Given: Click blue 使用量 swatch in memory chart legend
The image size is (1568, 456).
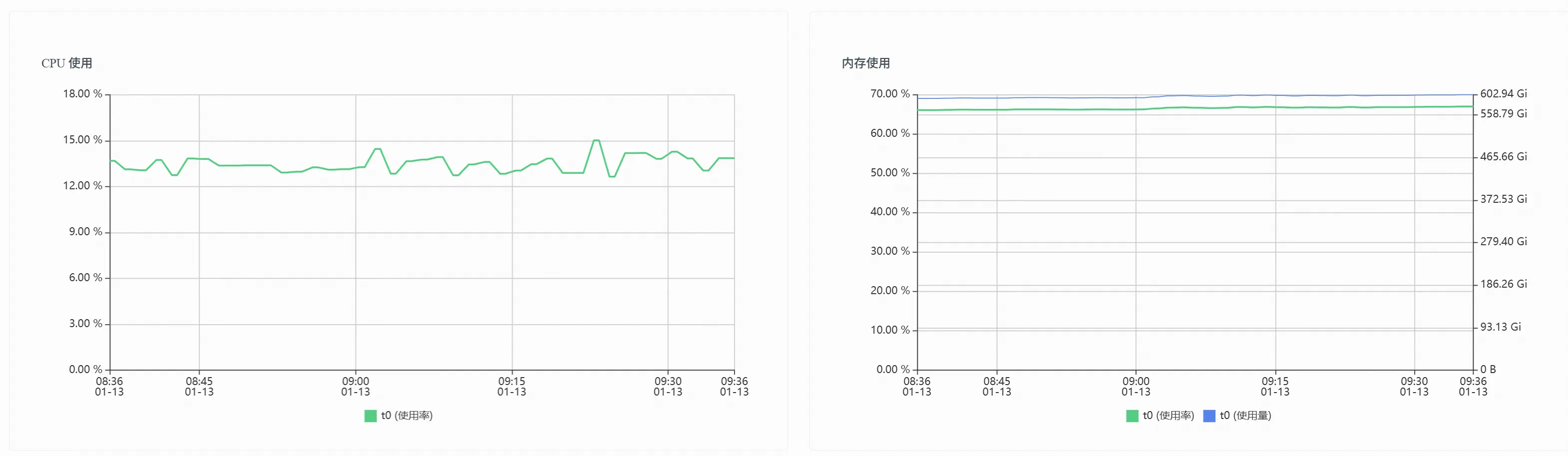Looking at the screenshot, I should 1209,416.
